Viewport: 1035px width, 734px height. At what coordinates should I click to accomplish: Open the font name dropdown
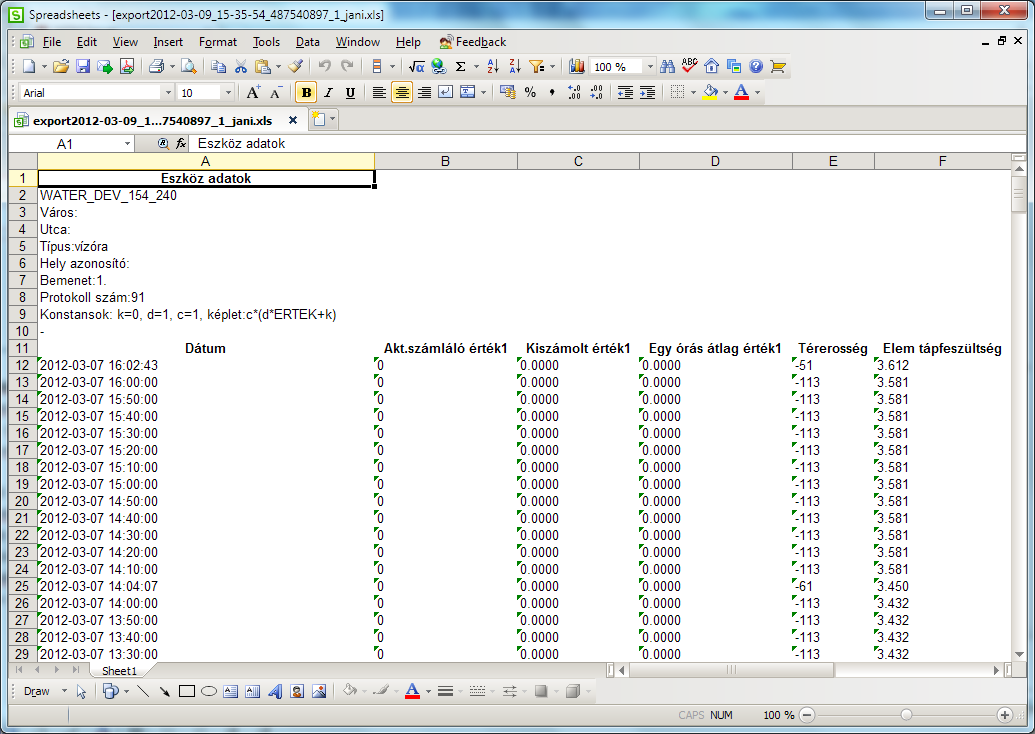click(168, 92)
